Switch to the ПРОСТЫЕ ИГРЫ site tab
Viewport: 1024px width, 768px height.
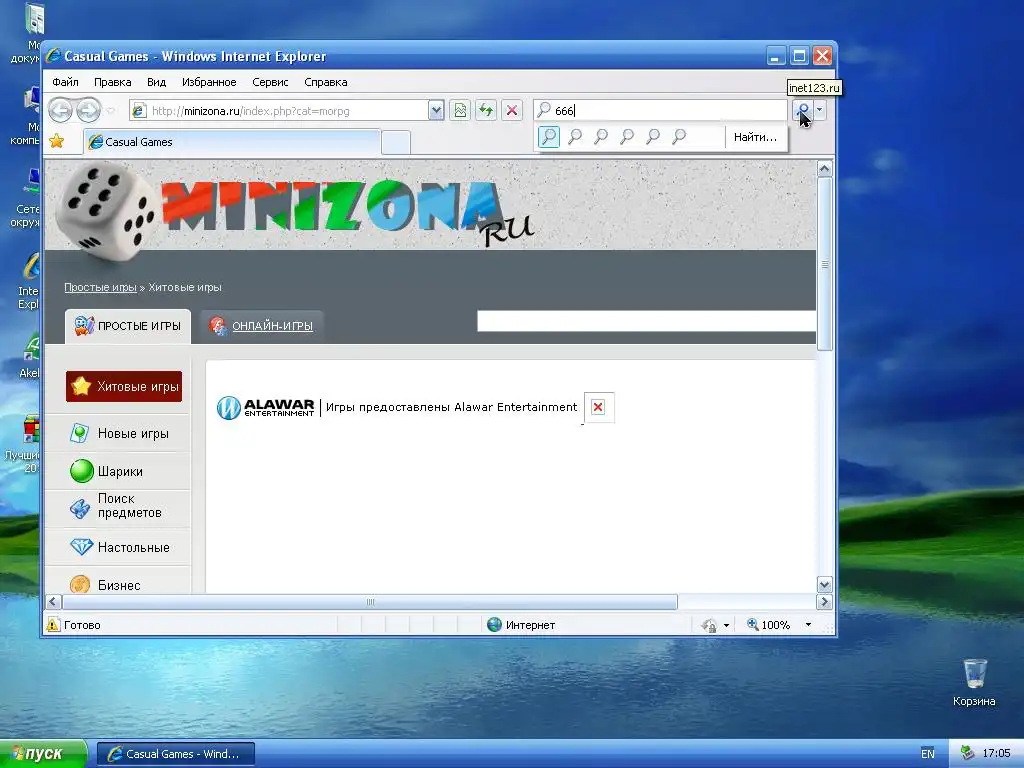pos(128,326)
